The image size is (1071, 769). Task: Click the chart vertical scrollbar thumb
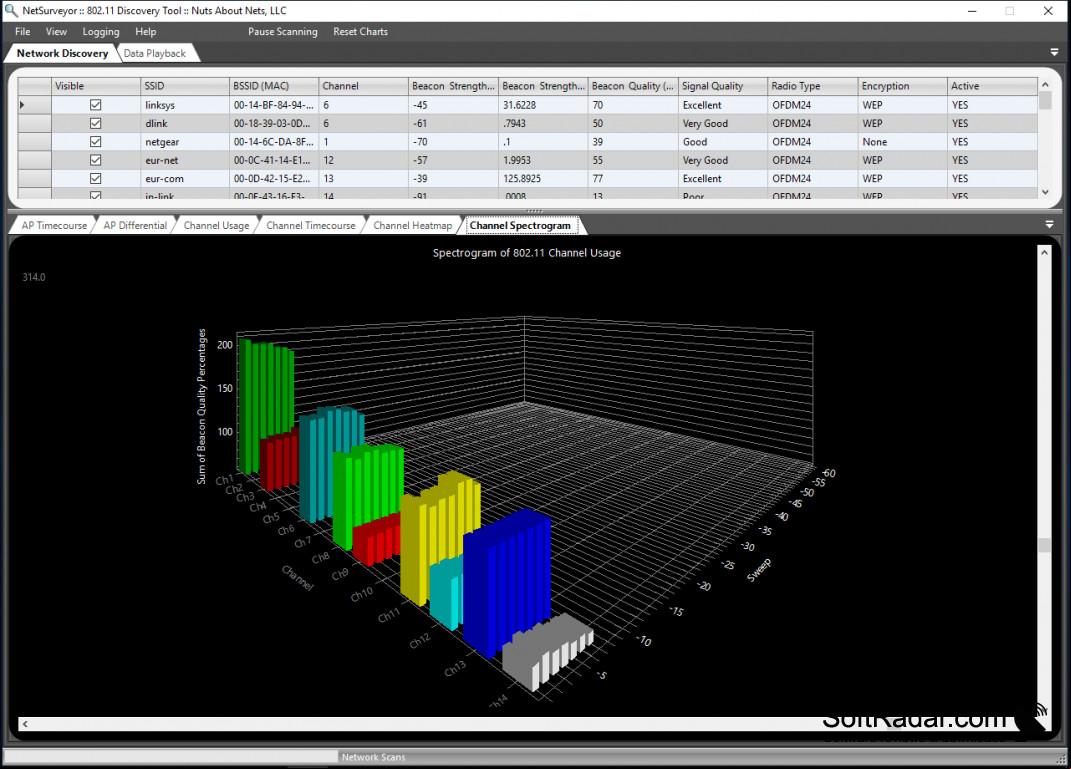click(1044, 545)
